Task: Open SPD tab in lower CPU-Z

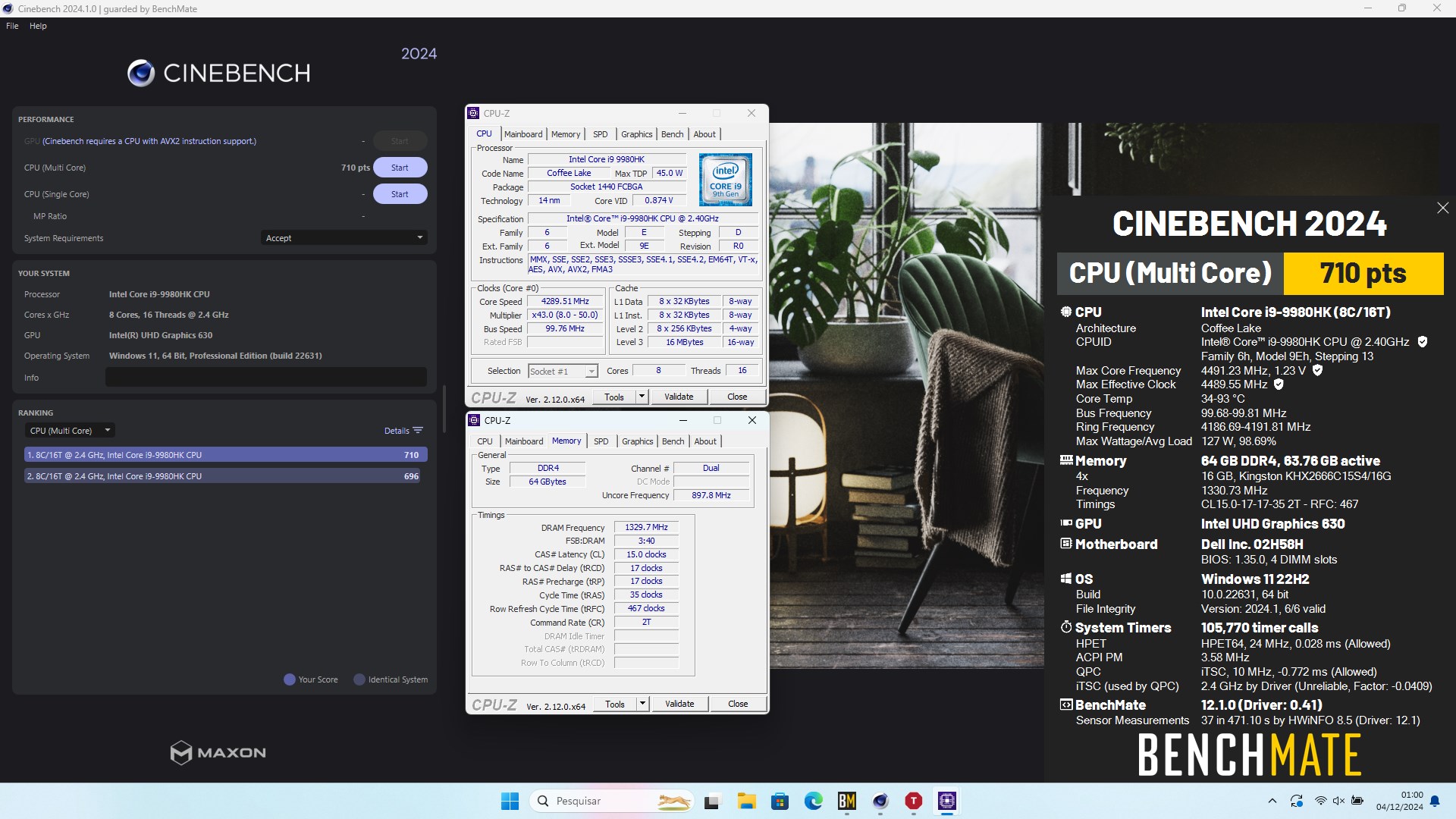Action: pos(601,441)
